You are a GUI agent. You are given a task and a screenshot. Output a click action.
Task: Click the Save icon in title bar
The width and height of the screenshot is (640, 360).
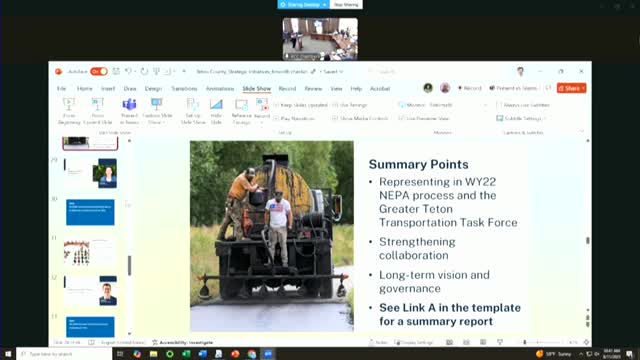116,71
